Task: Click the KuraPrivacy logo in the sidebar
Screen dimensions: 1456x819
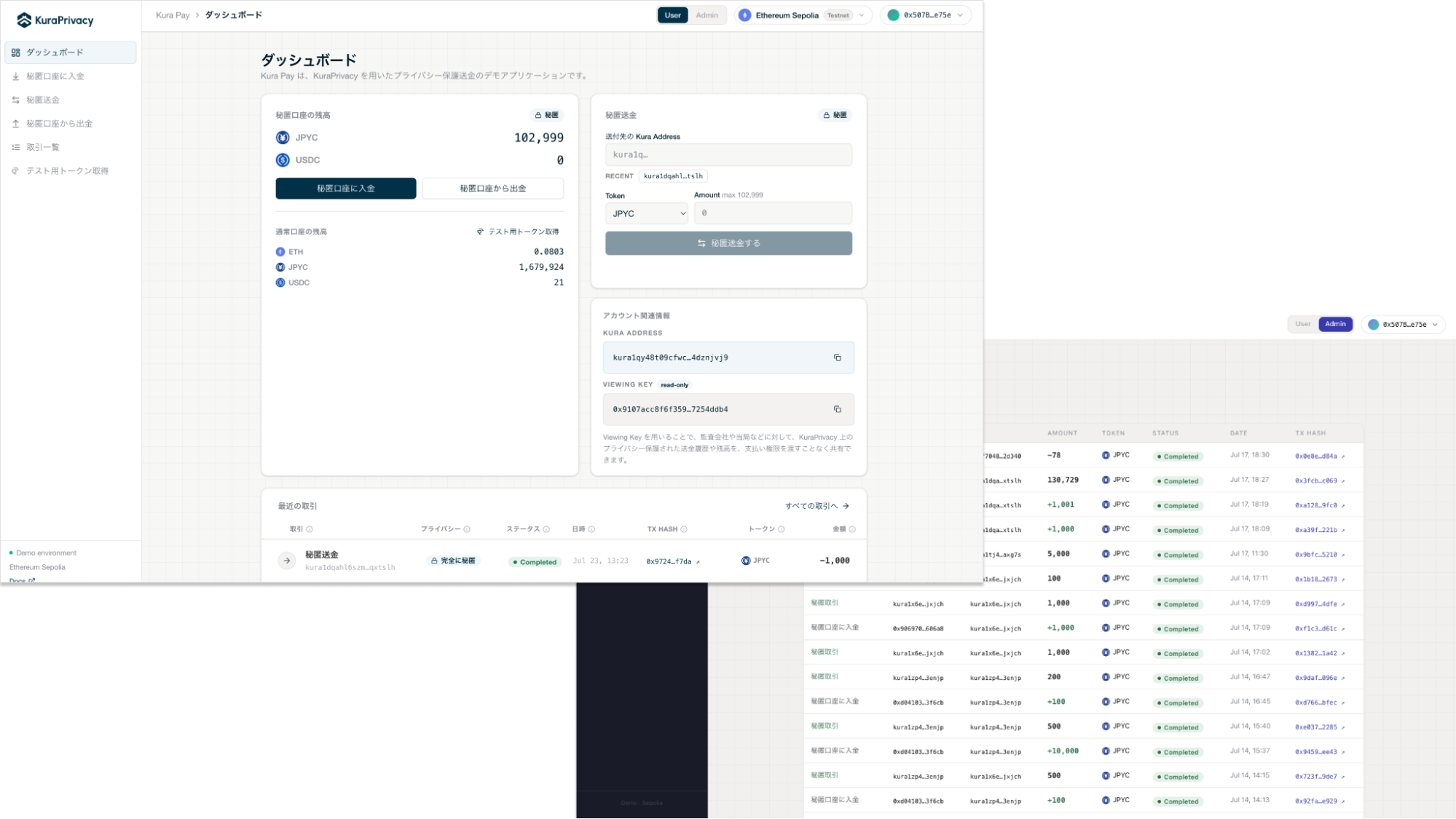Action: pyautogui.click(x=55, y=20)
